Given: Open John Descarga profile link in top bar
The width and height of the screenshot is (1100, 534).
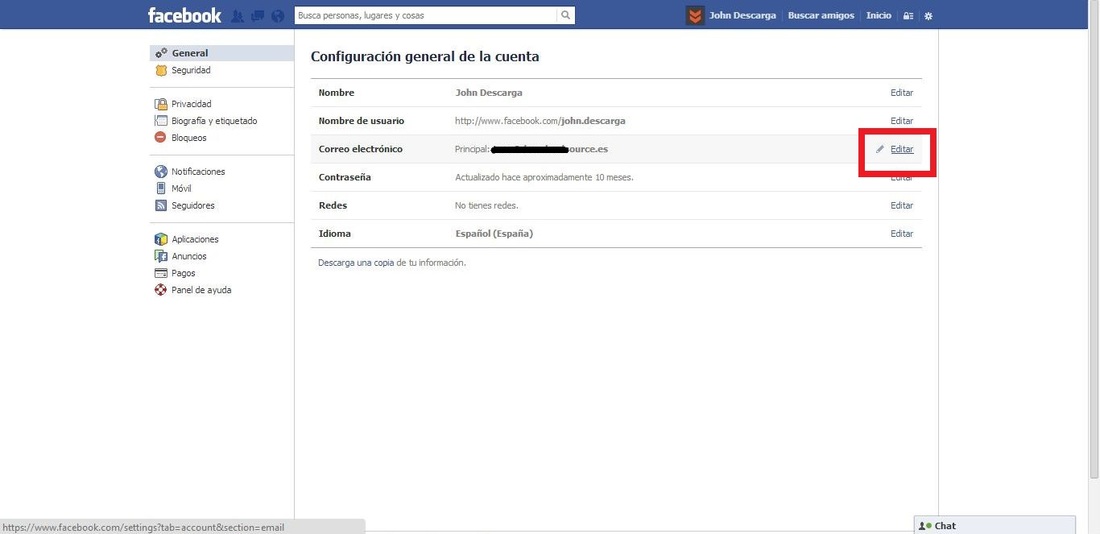Looking at the screenshot, I should [x=742, y=15].
